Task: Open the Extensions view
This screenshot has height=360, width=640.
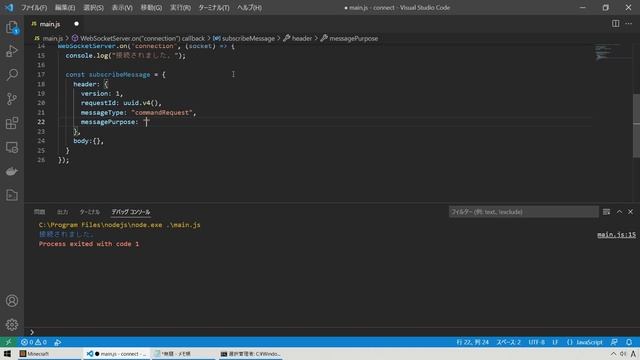Action: click(12, 123)
